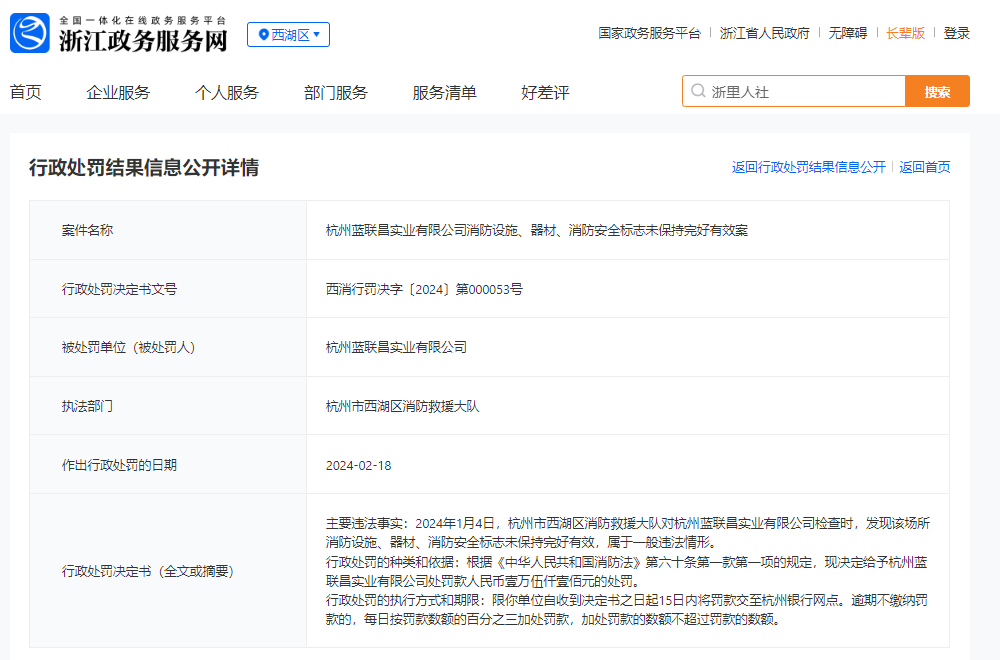Click the 行政处罚决定书（全文或摘要） label cell

pos(168,571)
